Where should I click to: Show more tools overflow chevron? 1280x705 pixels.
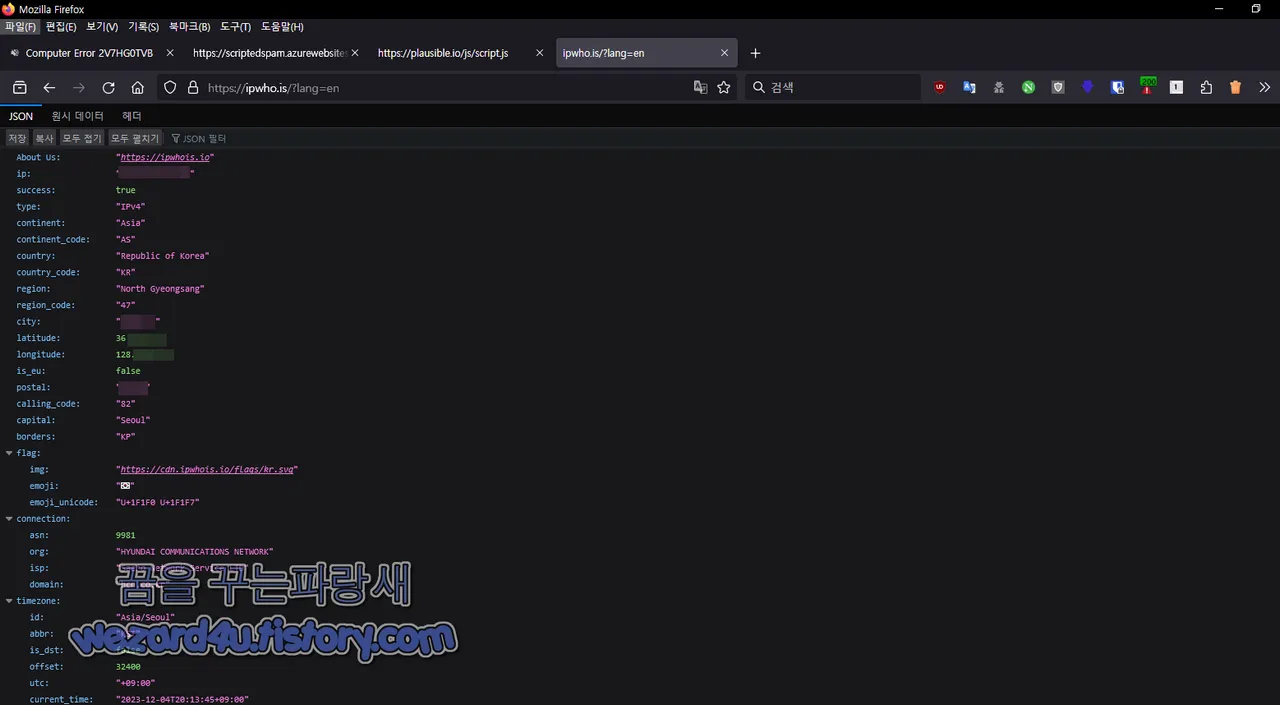click(1264, 88)
